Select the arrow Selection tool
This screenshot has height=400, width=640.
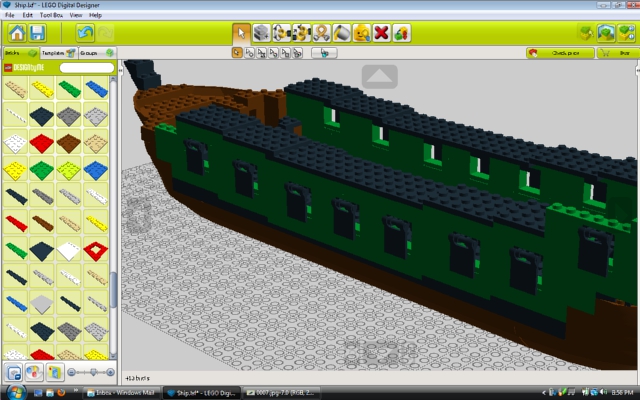pyautogui.click(x=241, y=33)
